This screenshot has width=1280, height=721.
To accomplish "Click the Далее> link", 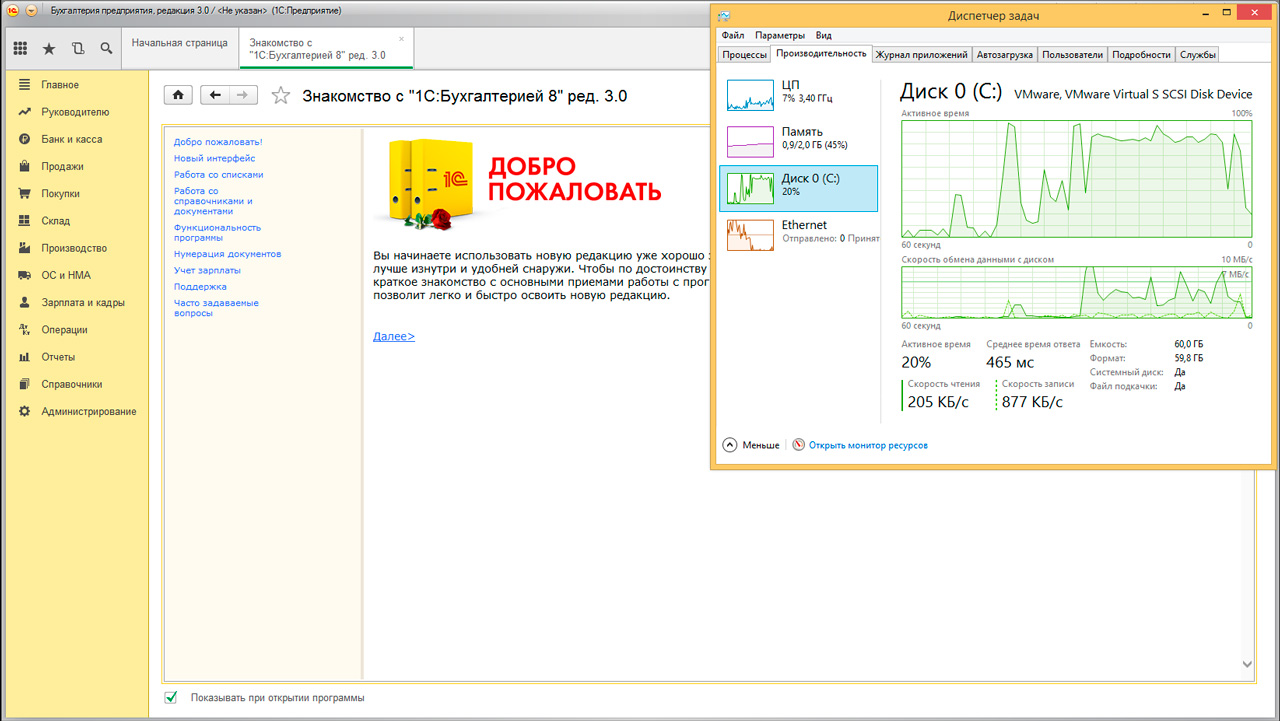I will [x=393, y=336].
